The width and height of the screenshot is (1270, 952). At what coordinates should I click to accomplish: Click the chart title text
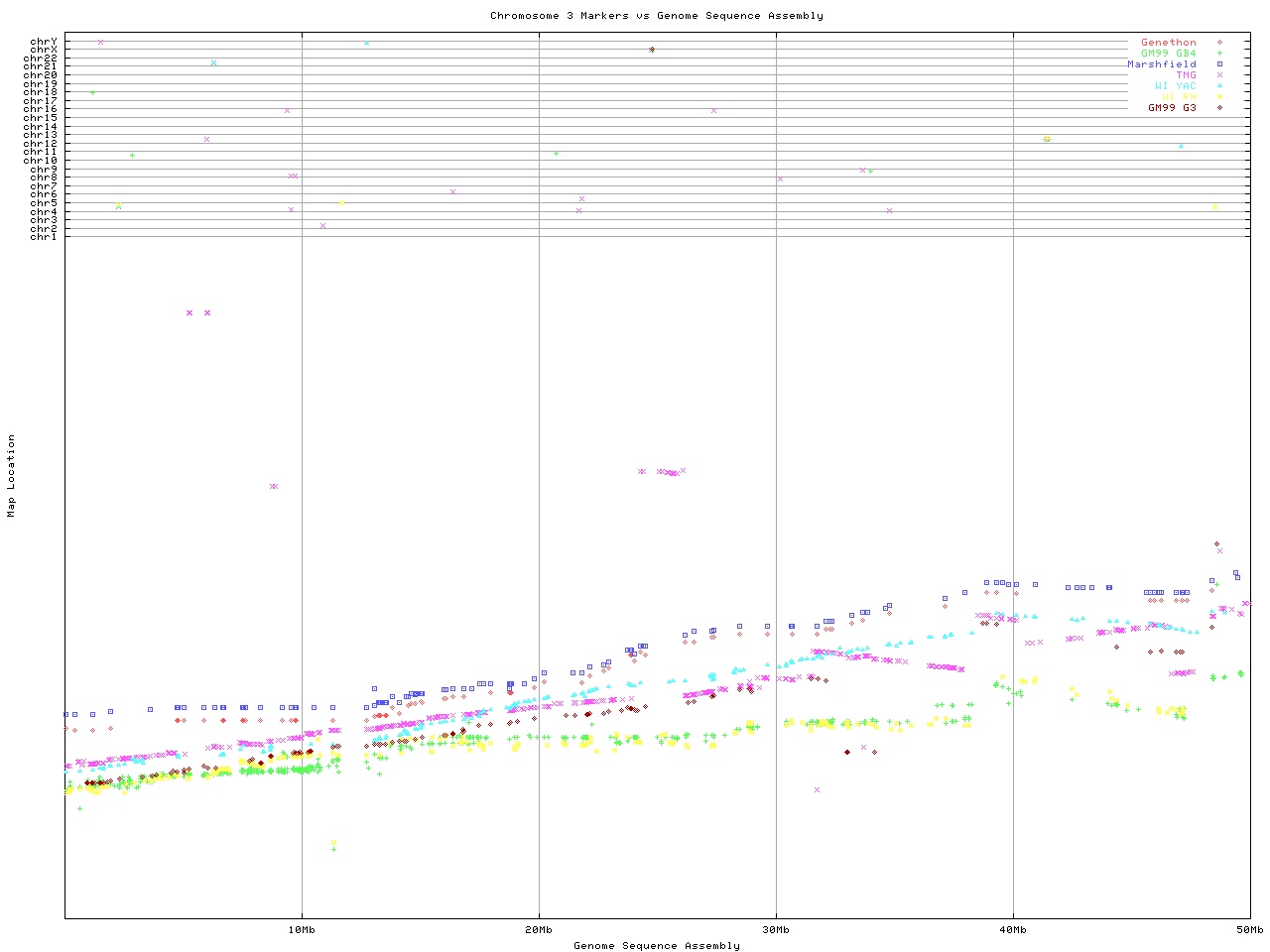656,16
